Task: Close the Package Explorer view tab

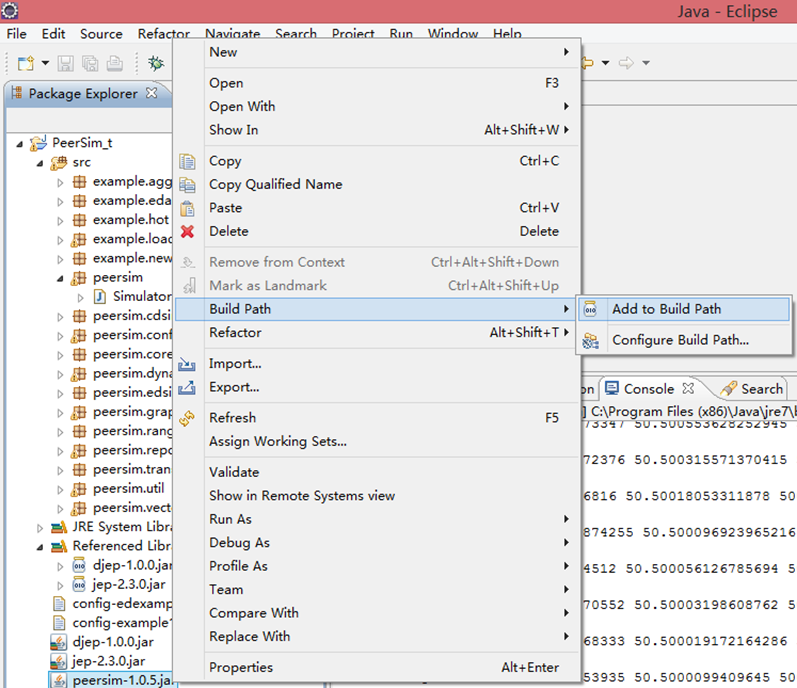Action: pyautogui.click(x=151, y=93)
